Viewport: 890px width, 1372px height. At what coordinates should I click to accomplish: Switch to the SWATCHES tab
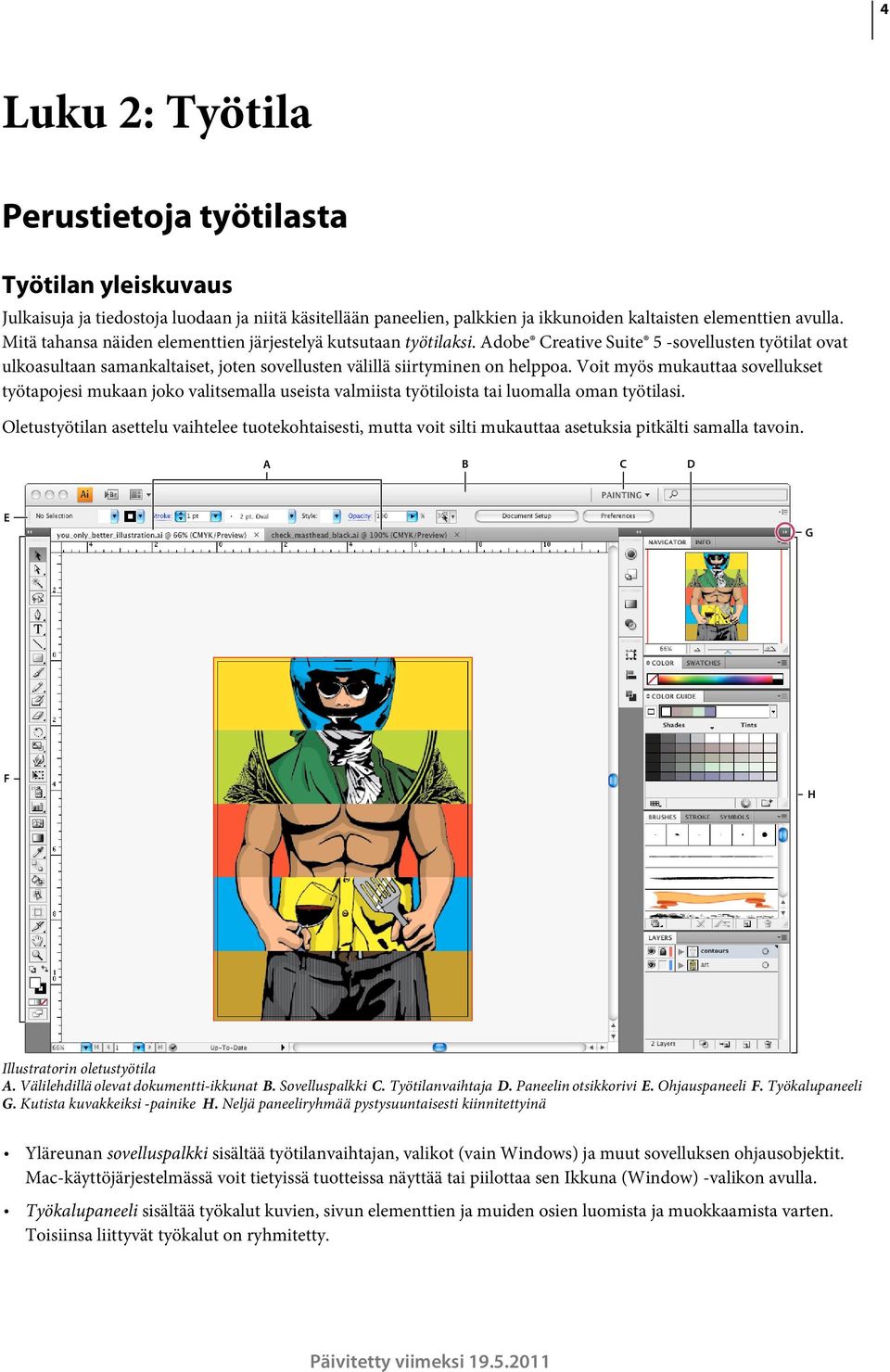[703, 663]
